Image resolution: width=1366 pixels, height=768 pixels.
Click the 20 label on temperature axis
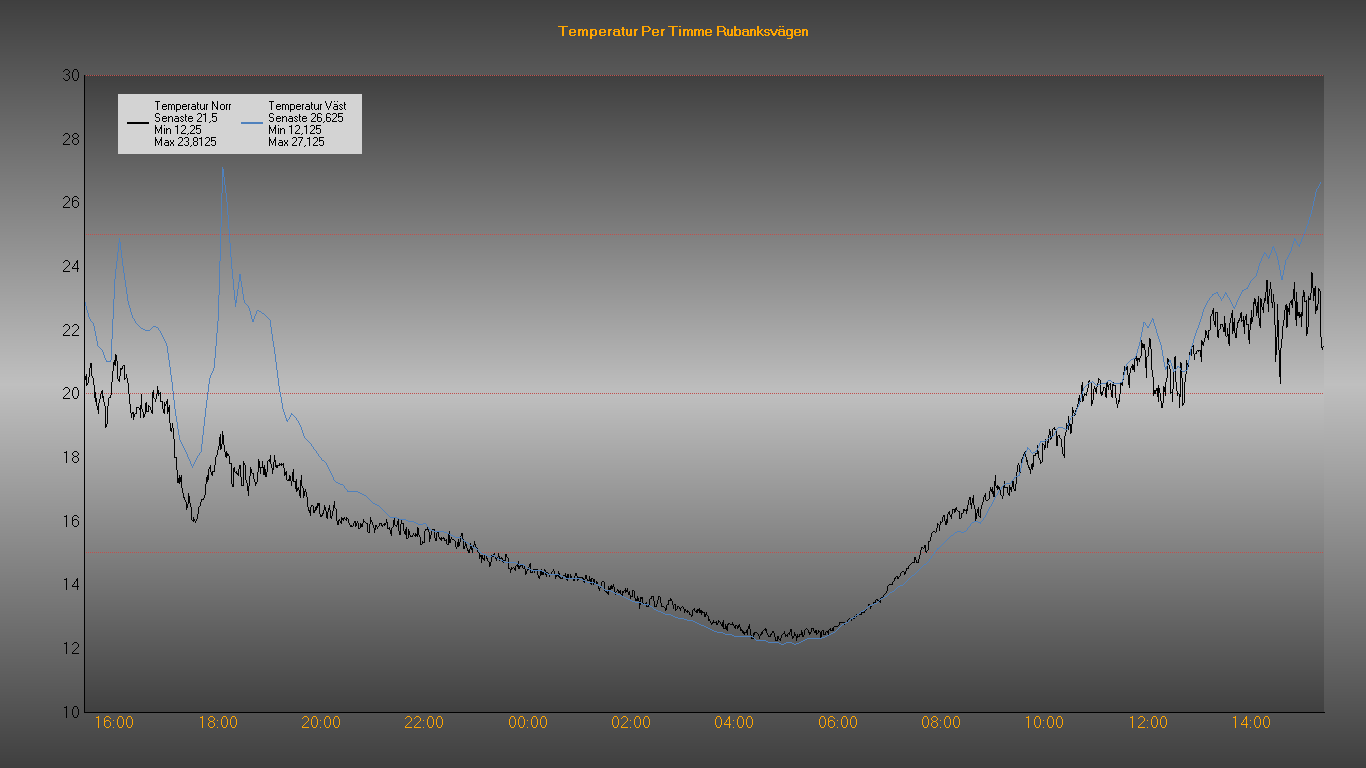tap(70, 393)
